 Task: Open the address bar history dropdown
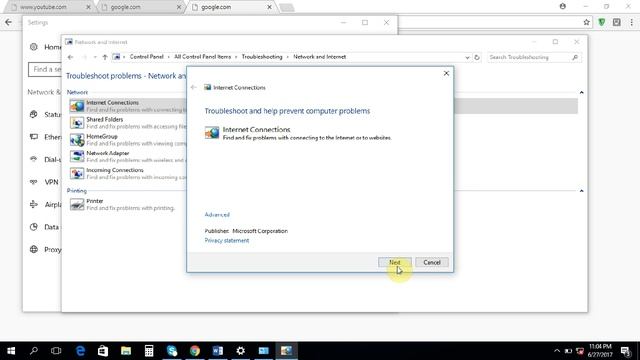(x=467, y=58)
